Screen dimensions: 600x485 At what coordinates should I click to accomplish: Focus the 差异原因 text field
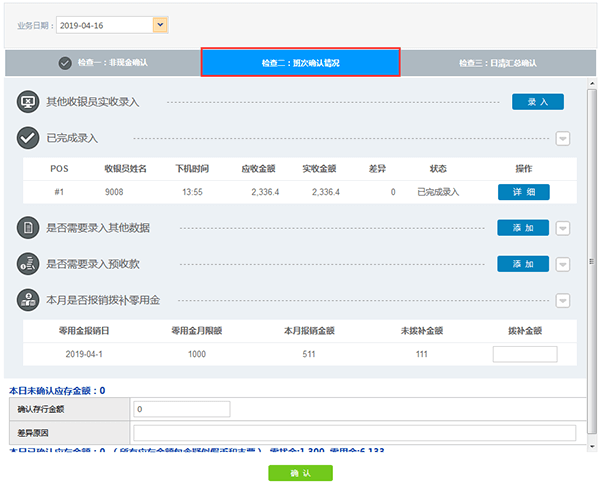coord(354,433)
